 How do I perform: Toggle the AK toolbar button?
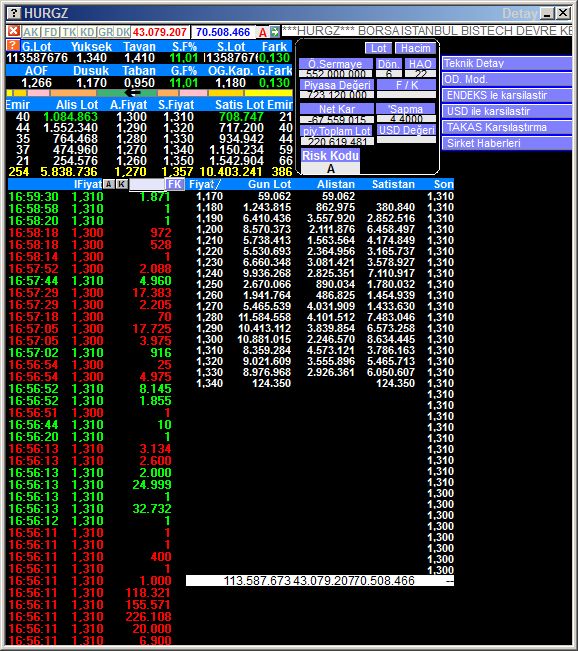[31, 32]
